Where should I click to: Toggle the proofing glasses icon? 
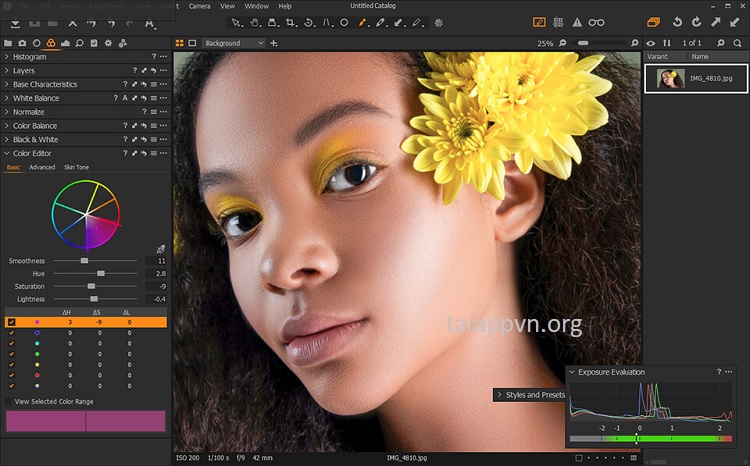tap(596, 22)
